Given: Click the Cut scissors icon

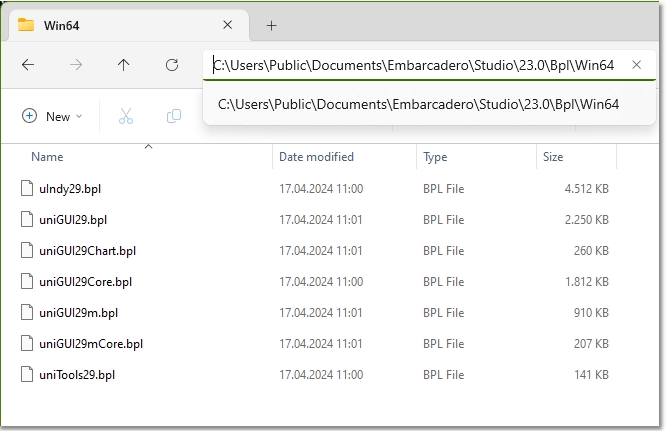Looking at the screenshot, I should pyautogui.click(x=126, y=116).
